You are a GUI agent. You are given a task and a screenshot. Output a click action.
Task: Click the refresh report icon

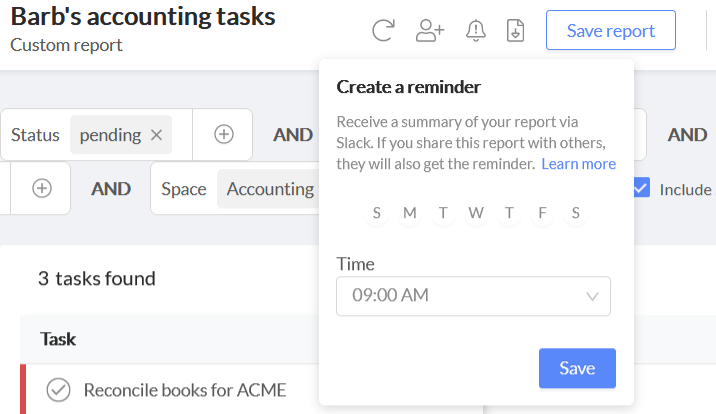[x=382, y=31]
